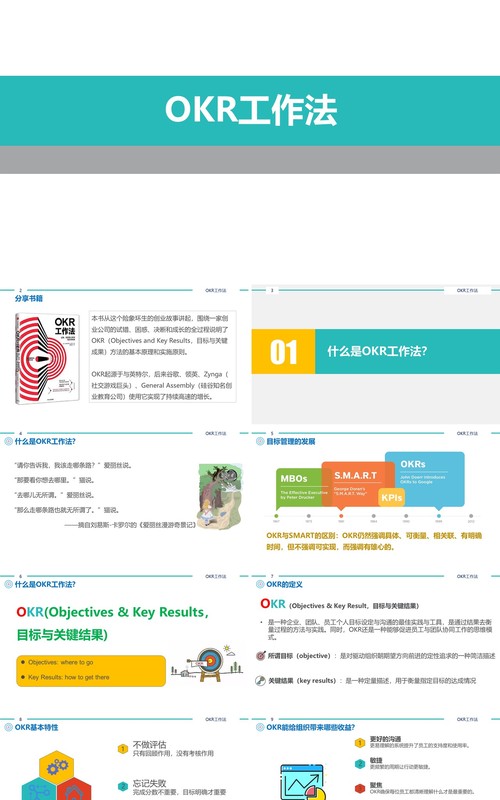Click the 目标管理的发展 heading

coord(291,441)
